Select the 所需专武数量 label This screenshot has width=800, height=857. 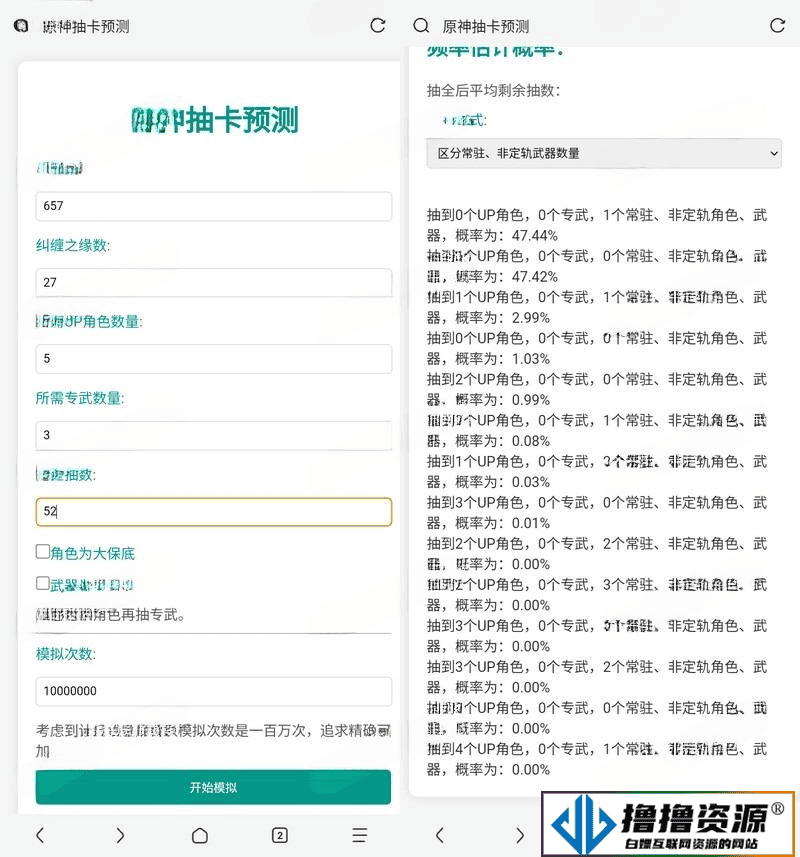(x=80, y=398)
